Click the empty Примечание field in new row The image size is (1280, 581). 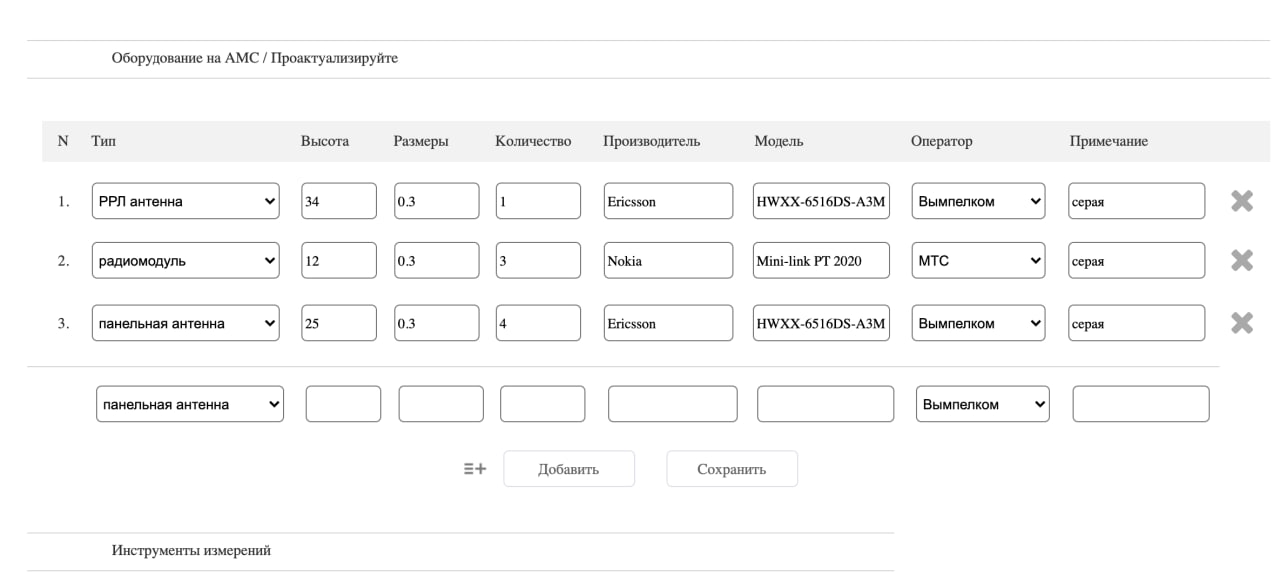click(1141, 404)
